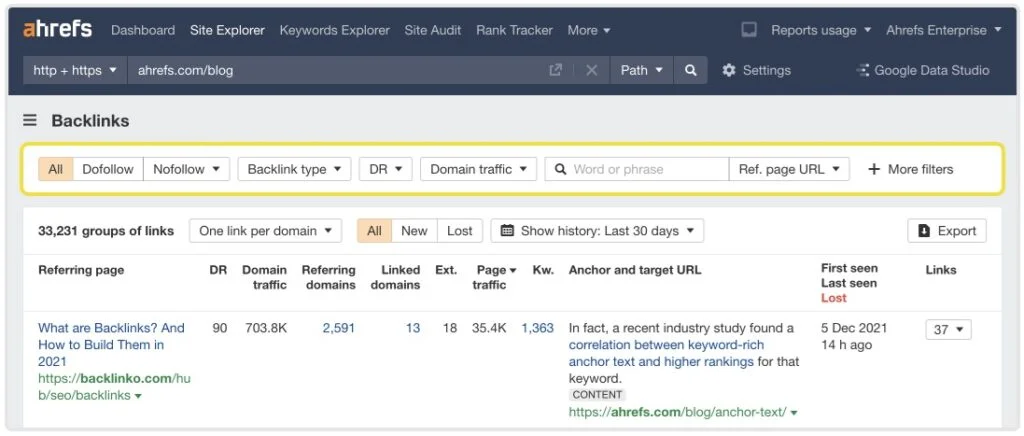The width and height of the screenshot is (1024, 436).
Task: Open Site Audit
Action: click(x=432, y=30)
